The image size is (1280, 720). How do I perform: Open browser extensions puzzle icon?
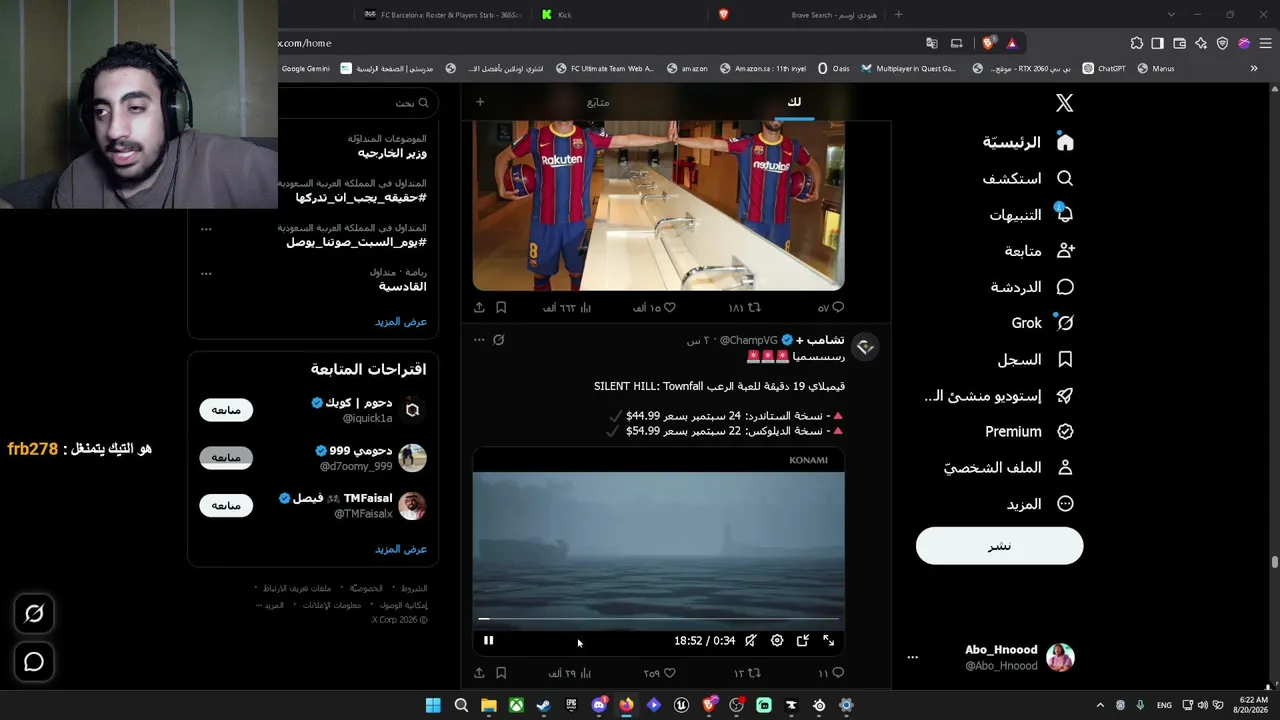tap(1137, 43)
